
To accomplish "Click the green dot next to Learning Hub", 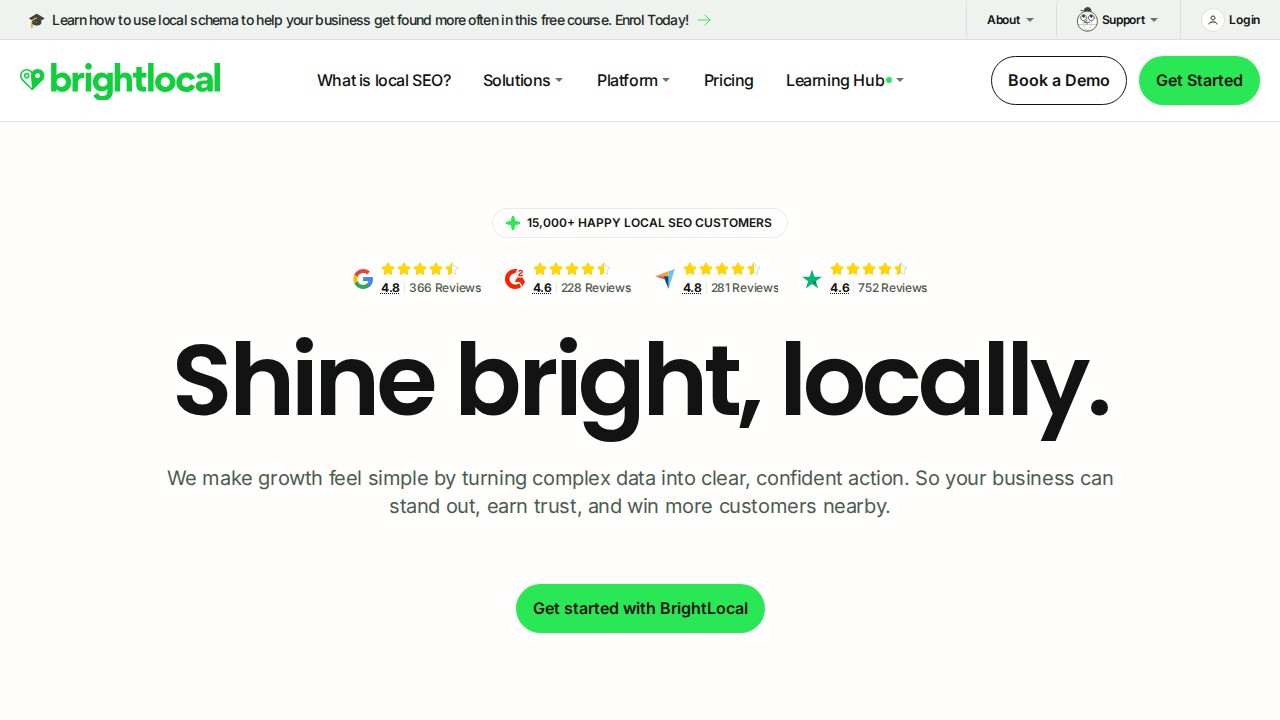I will pyautogui.click(x=889, y=80).
